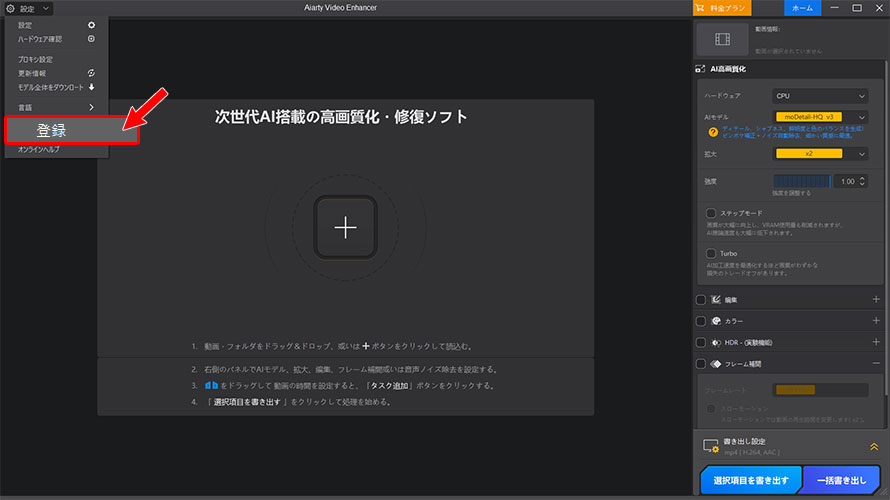Click the 書き出し設定 monitor gear icon
Screen dimensions: 890x500
[x=711, y=446]
